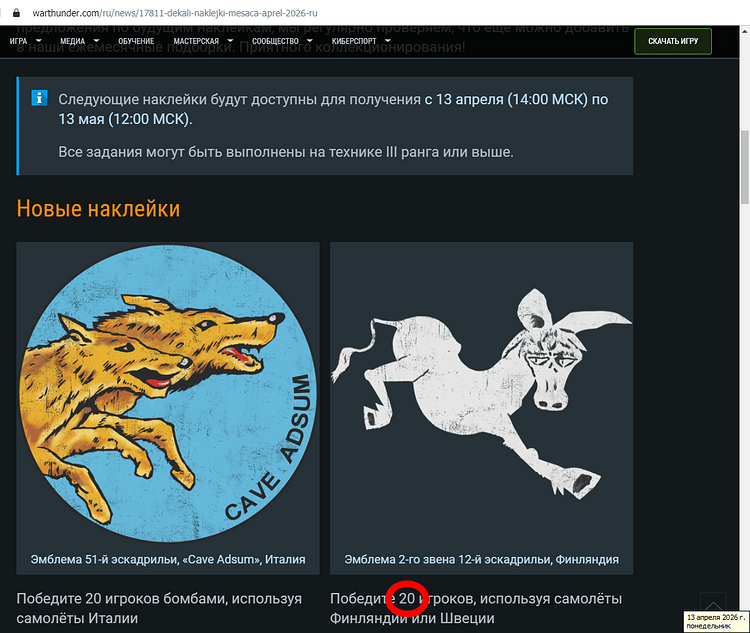Expand the ИГРА dropdown arrow
The width and height of the screenshot is (750, 633).
tap(39, 41)
